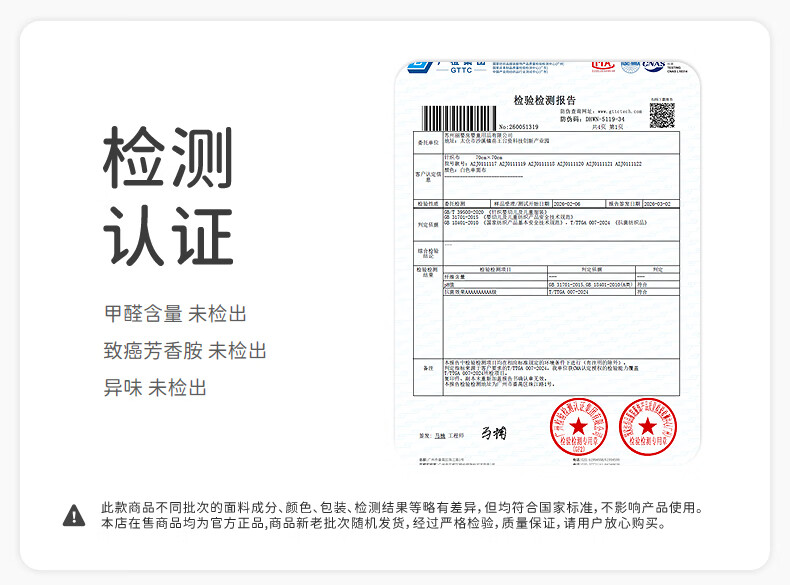
Task: Click the left red inspection stamp
Action: tap(578, 427)
